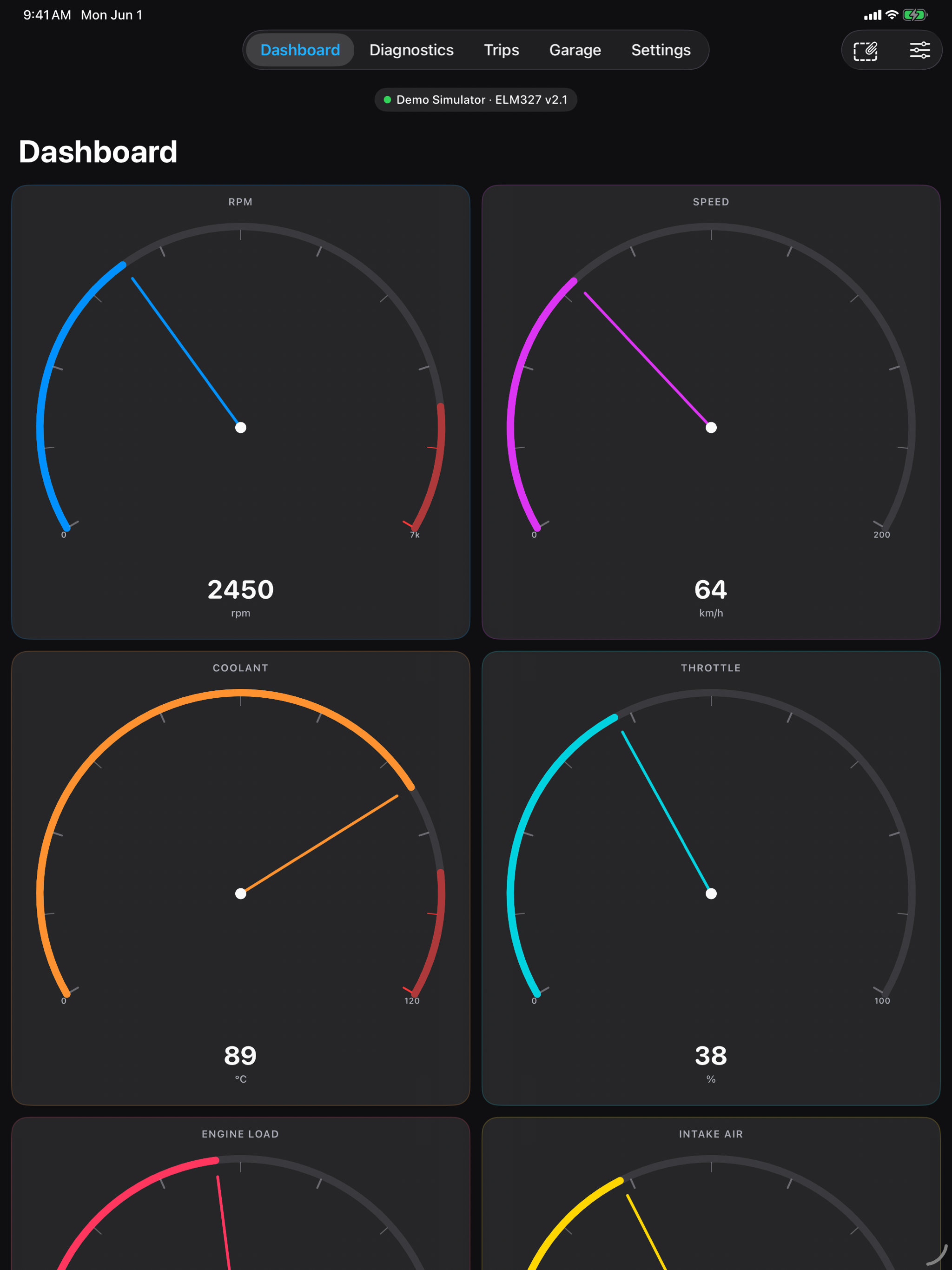952x1270 pixels.
Task: Select the RPM gauge card
Action: pos(241,412)
